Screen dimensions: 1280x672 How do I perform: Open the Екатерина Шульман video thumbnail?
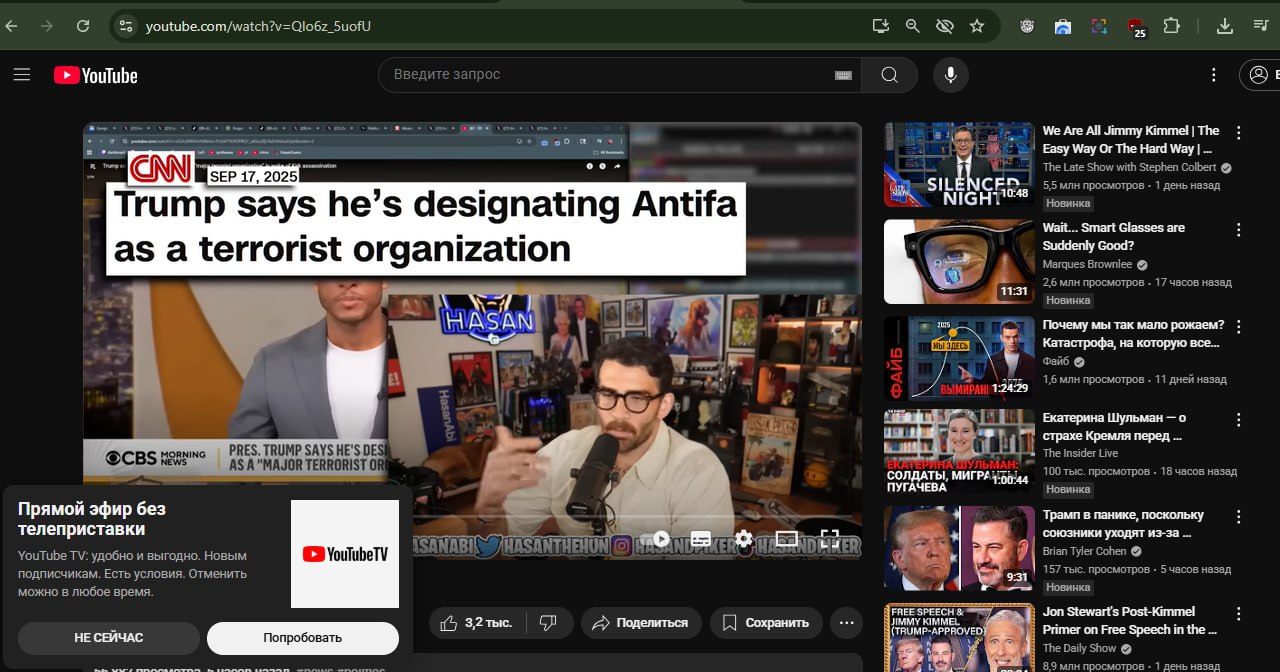point(958,453)
